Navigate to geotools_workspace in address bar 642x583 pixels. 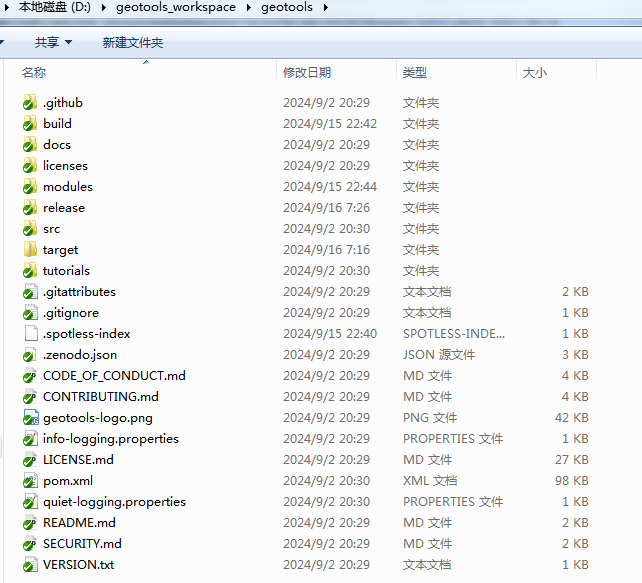[x=176, y=7]
